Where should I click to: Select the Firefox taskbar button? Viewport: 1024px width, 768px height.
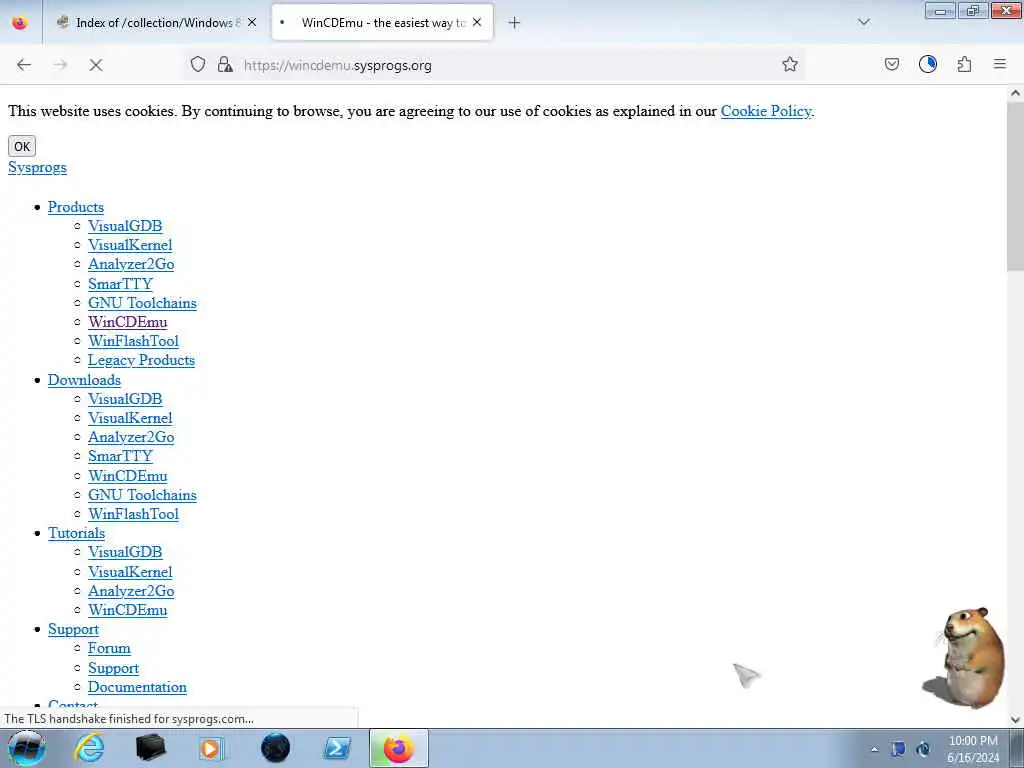tap(399, 748)
